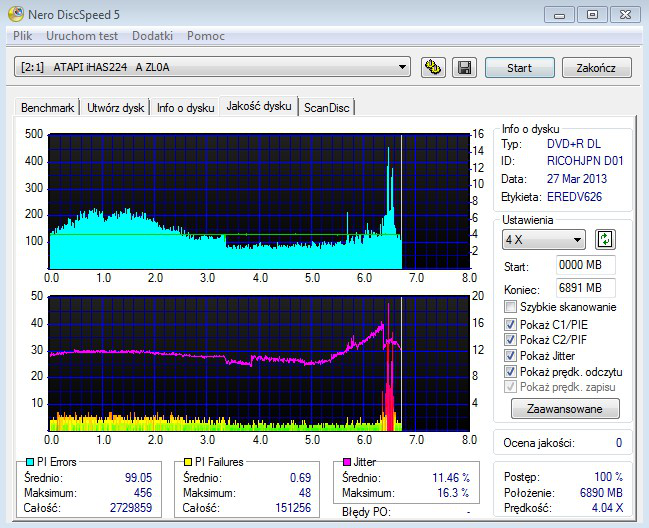Click Jitter average 11.46 % value

[x=451, y=478]
